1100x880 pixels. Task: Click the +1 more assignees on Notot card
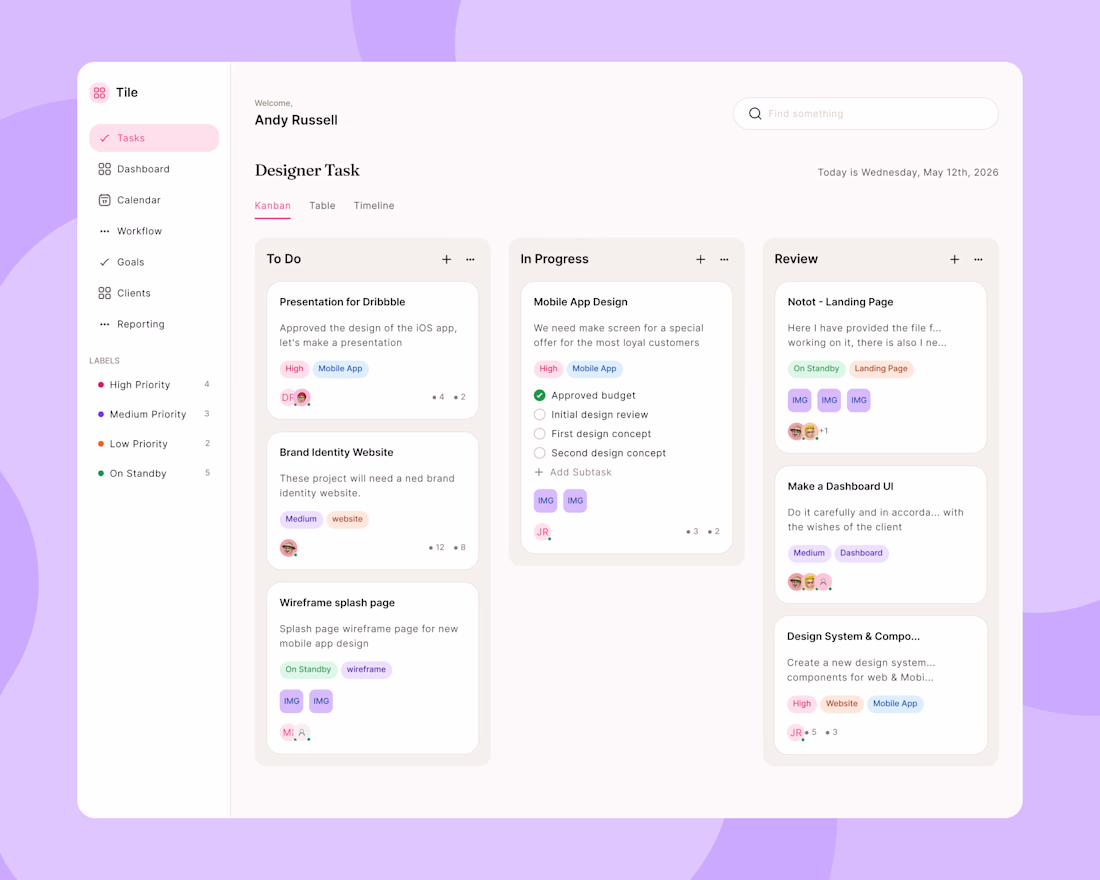824,431
